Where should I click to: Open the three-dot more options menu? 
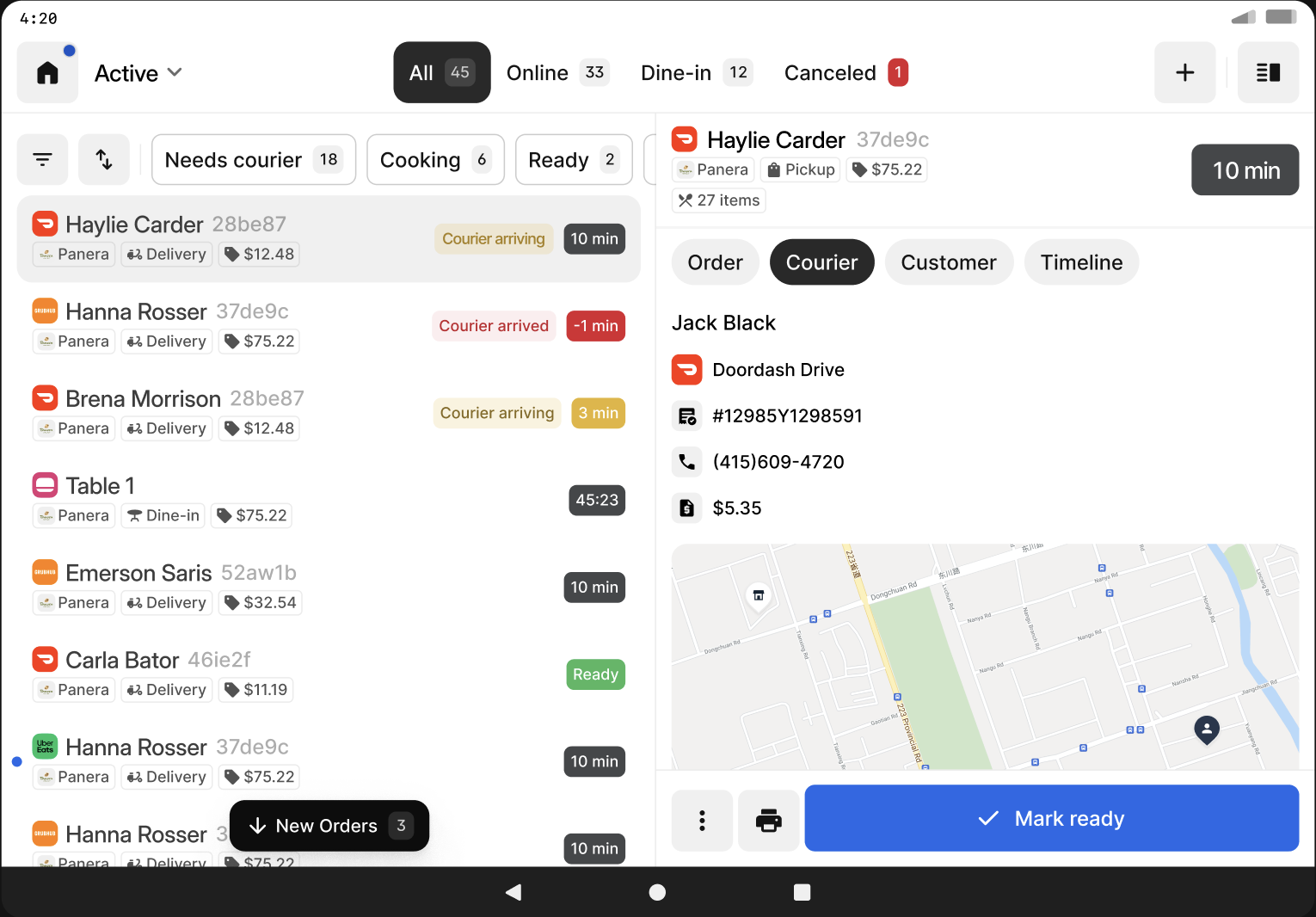pyautogui.click(x=702, y=820)
